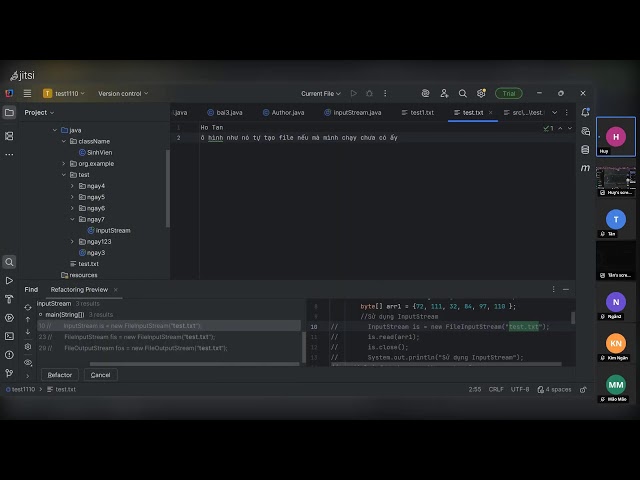Screen dimensions: 640x480
Task: Click the Cancel button
Action: (x=100, y=375)
